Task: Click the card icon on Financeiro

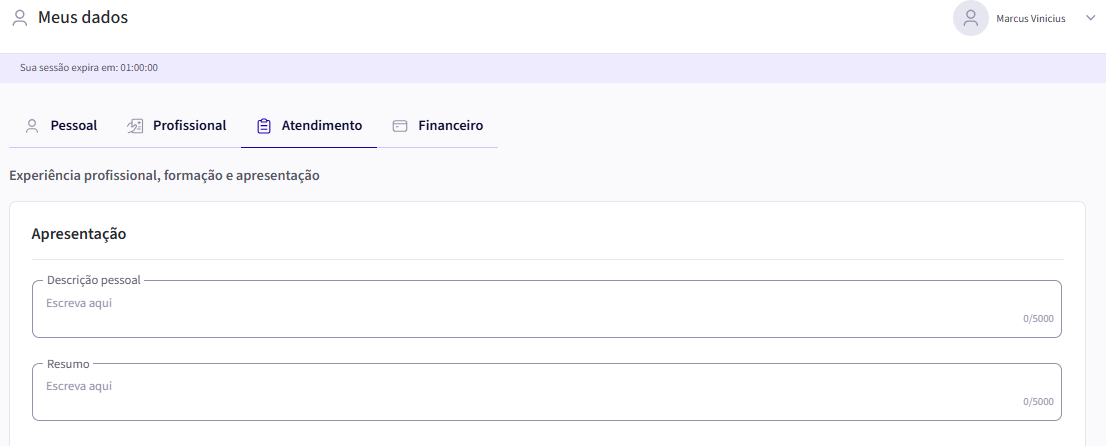Action: point(400,126)
